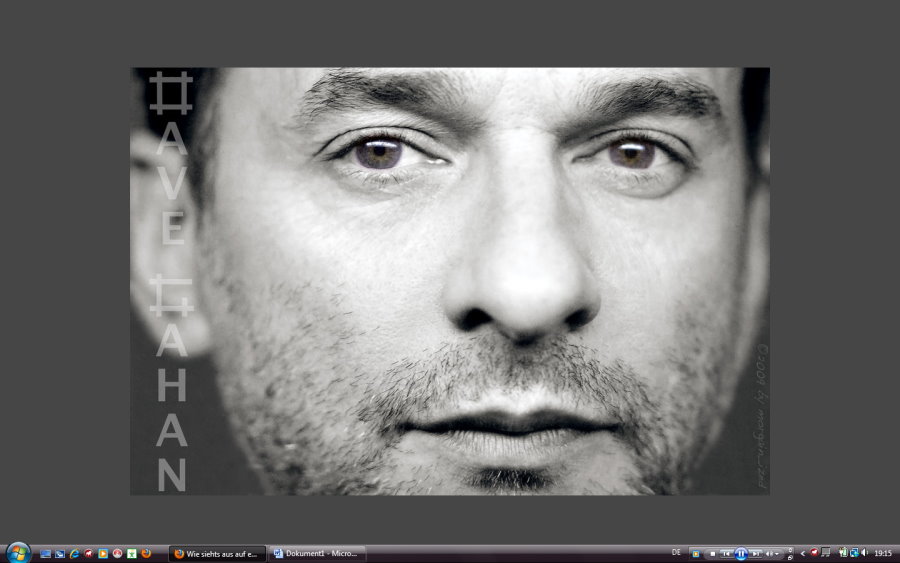
Task: Switch to the Firefox 'Wie siehts aus' window
Action: [x=218, y=553]
